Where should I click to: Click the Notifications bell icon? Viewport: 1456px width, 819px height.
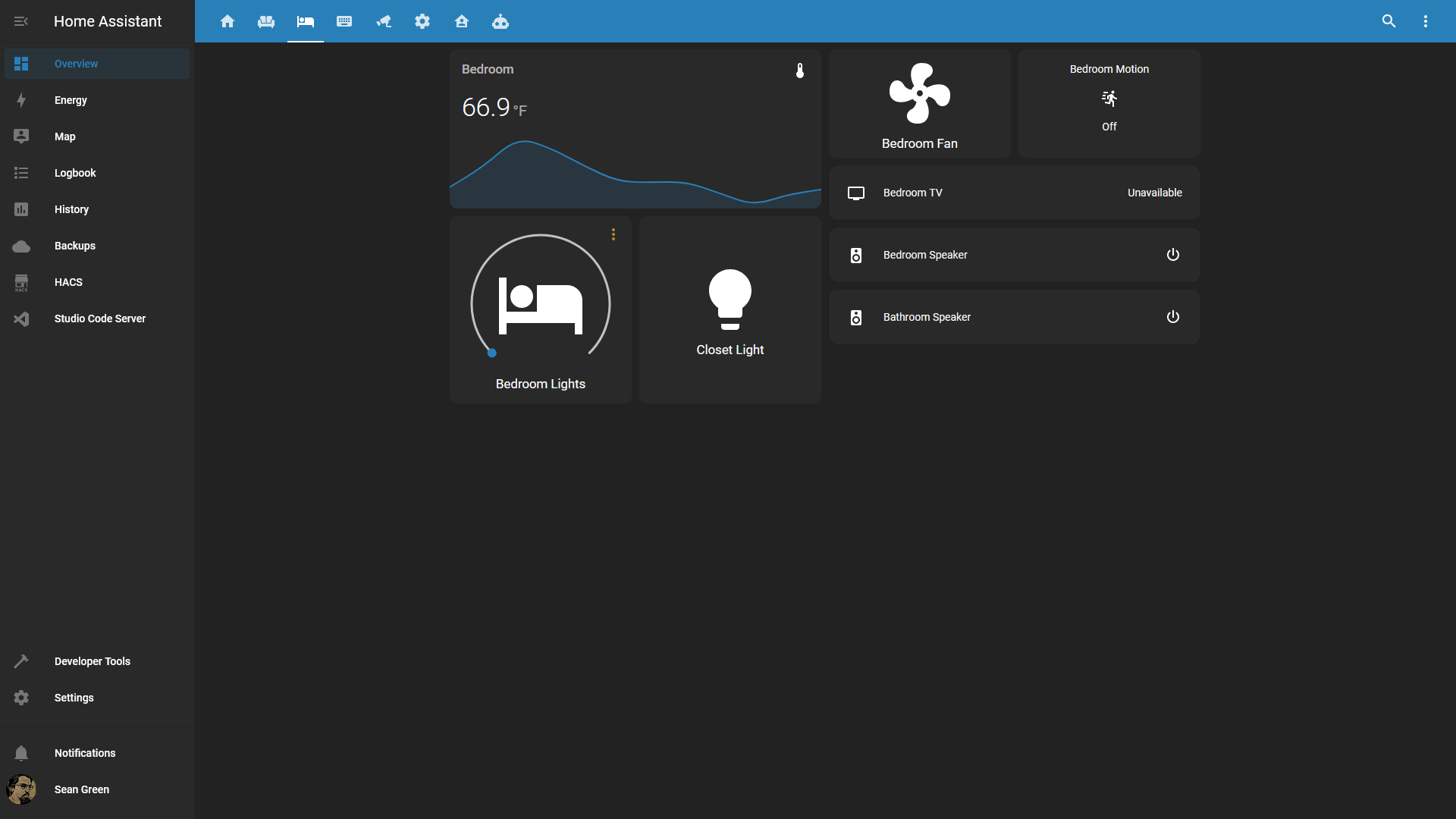point(21,753)
